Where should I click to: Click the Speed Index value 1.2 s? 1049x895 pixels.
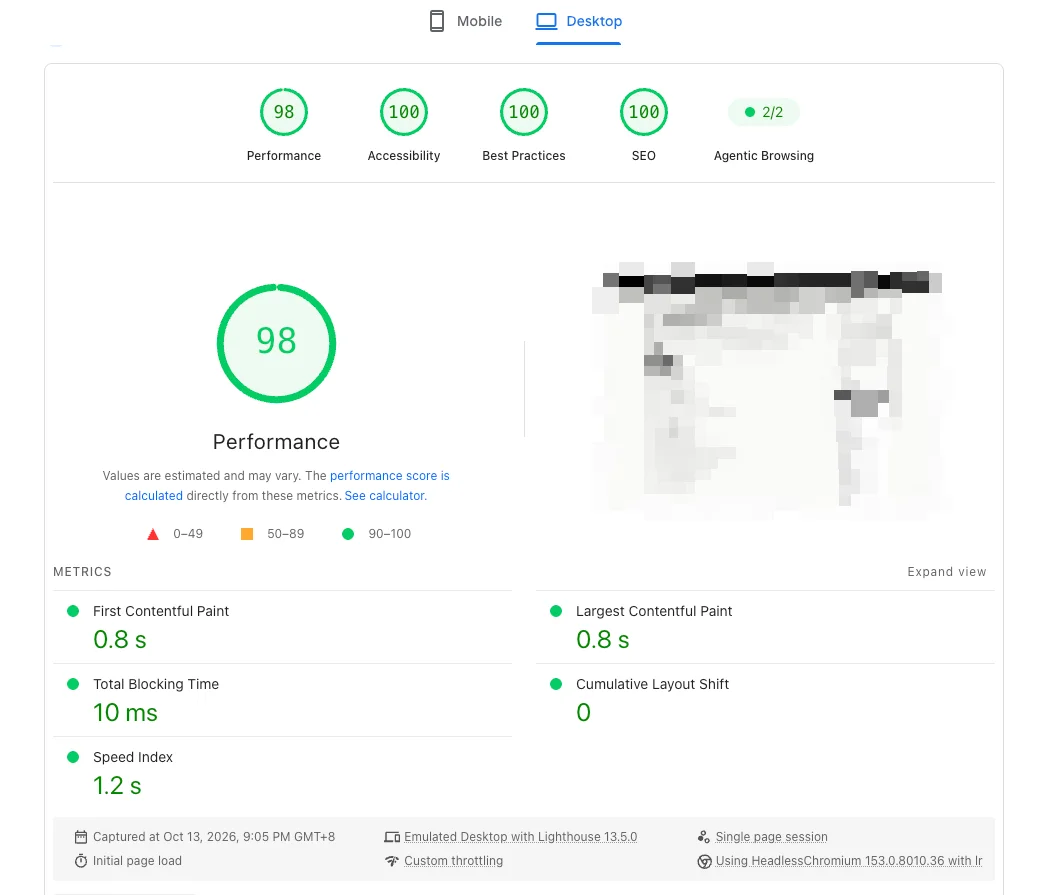coord(117,786)
